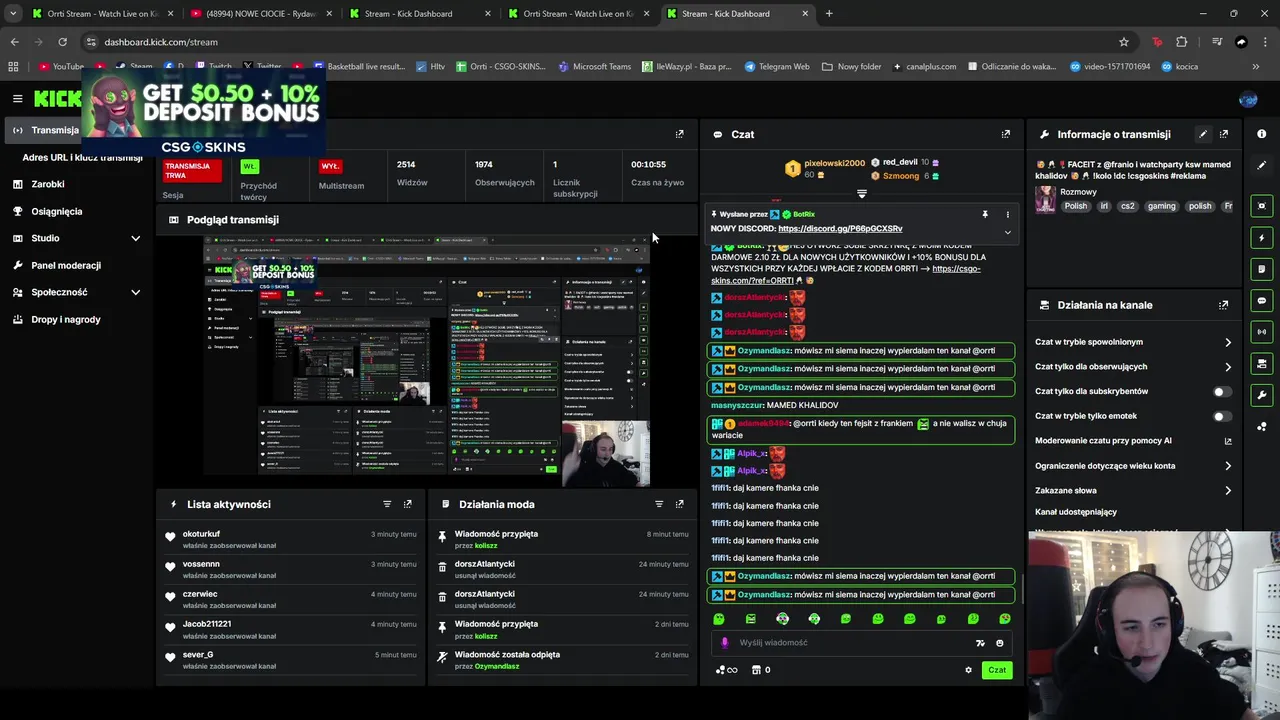
Task: Expand Czat tylko dla obserwujących options
Action: tap(1228, 367)
